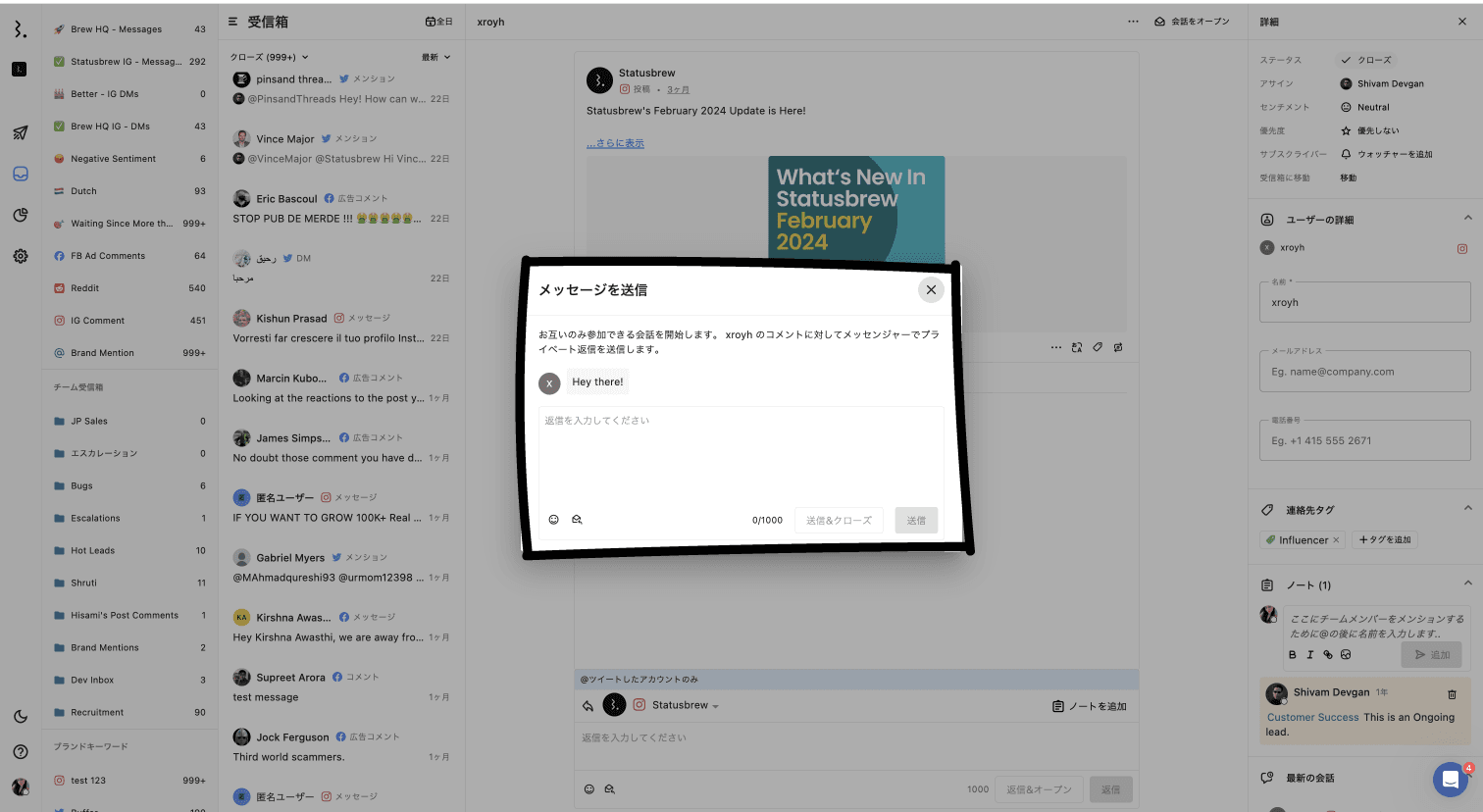1483x812 pixels.
Task: Open reports pie chart icon in left rail
Action: pos(20,215)
